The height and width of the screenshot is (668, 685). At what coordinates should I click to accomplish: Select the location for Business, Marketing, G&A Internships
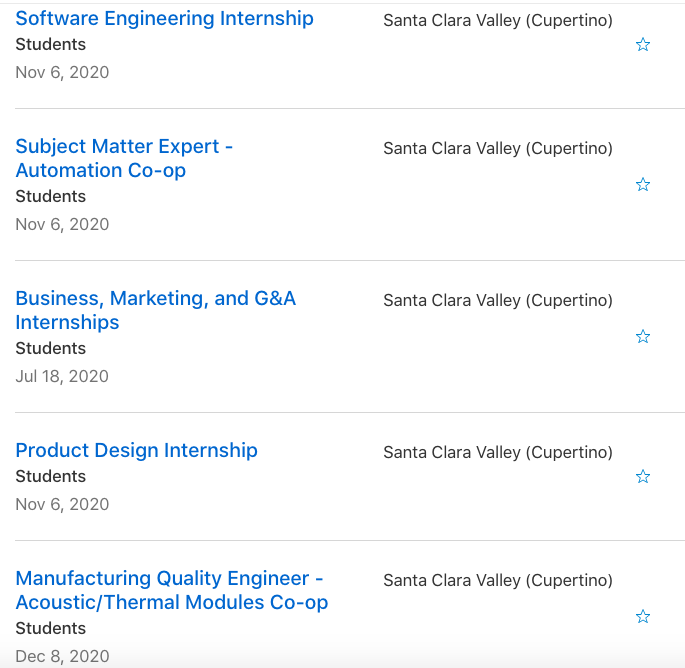pos(497,300)
